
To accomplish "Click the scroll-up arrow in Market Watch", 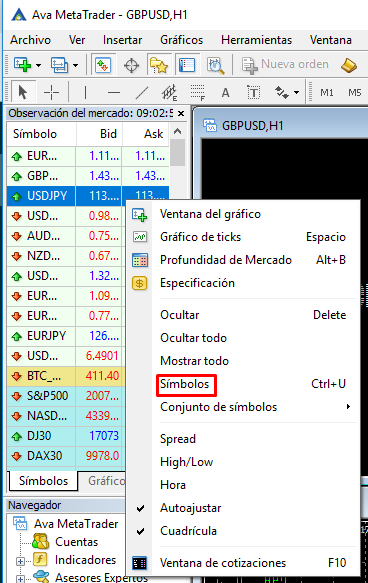I will [178, 131].
